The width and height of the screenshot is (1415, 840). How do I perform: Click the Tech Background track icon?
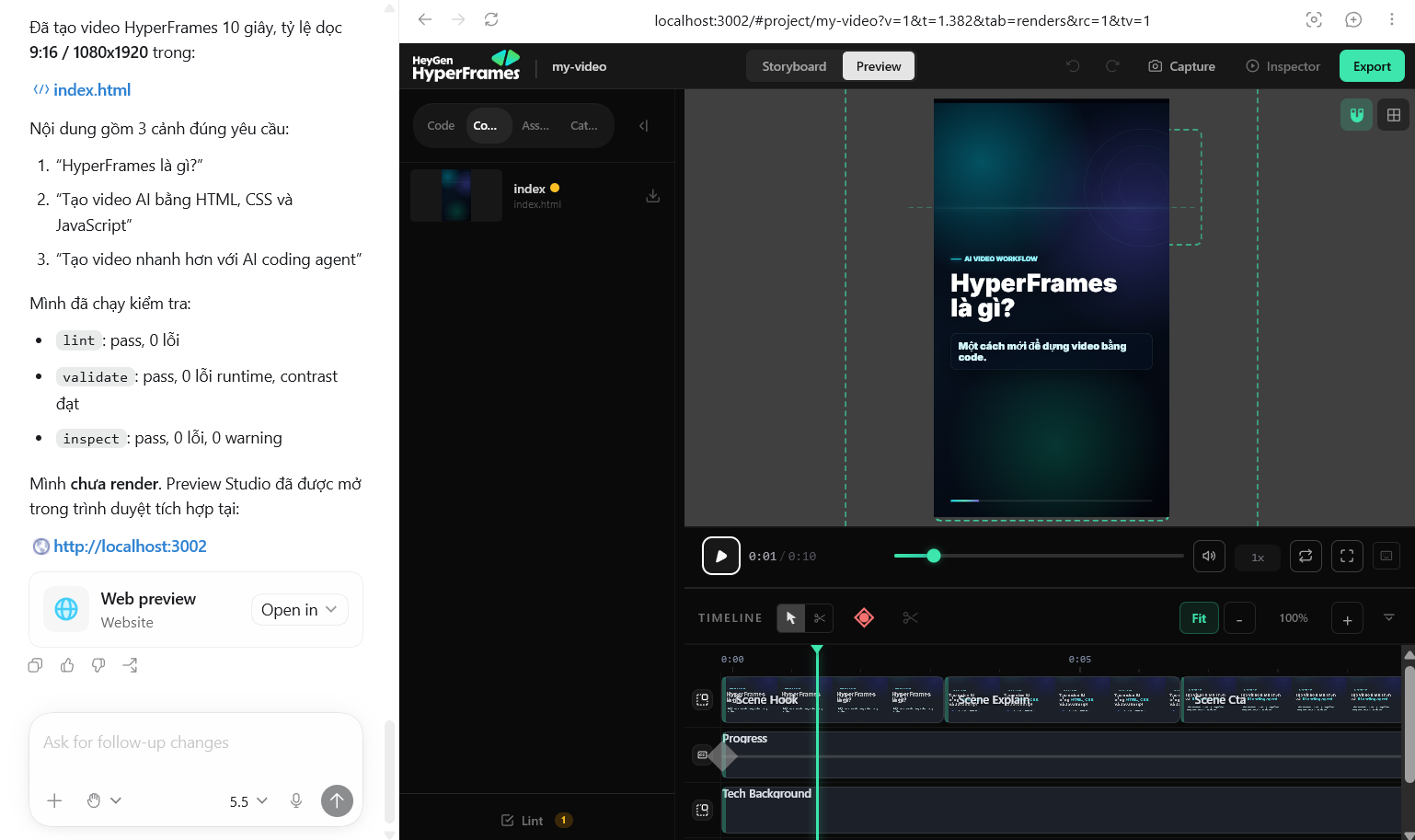(702, 810)
